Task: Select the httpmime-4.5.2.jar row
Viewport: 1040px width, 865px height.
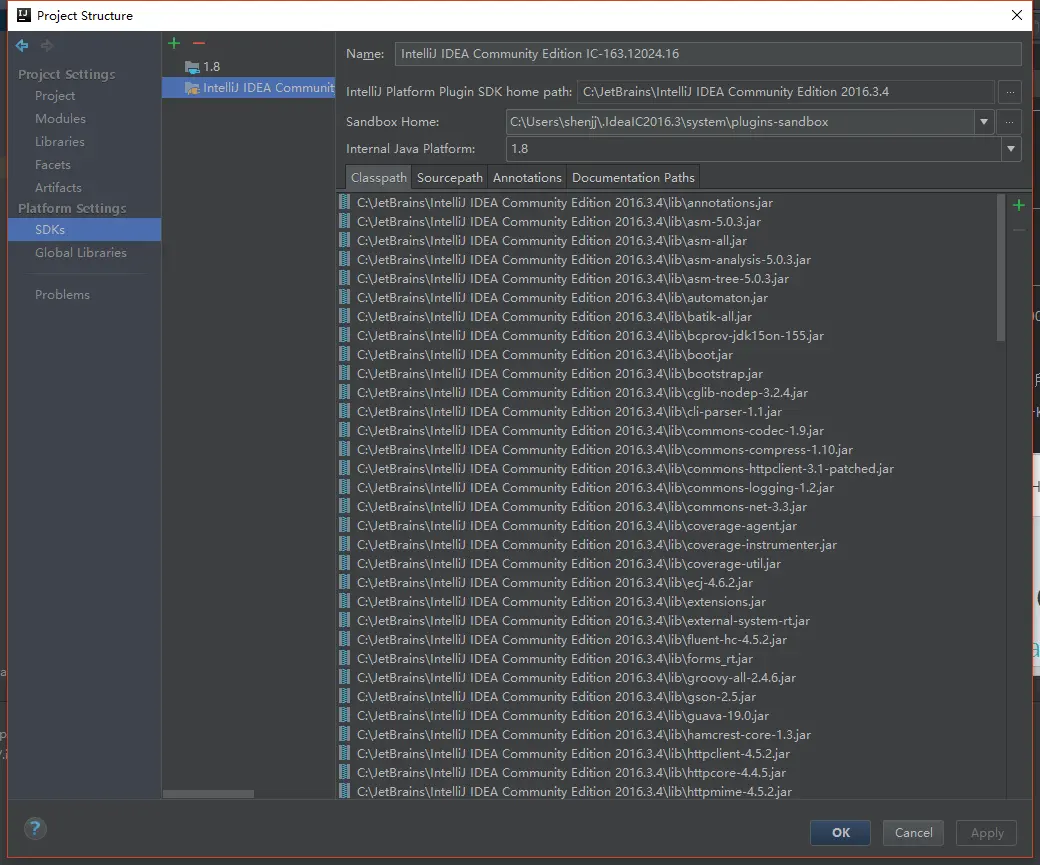Action: (x=667, y=792)
